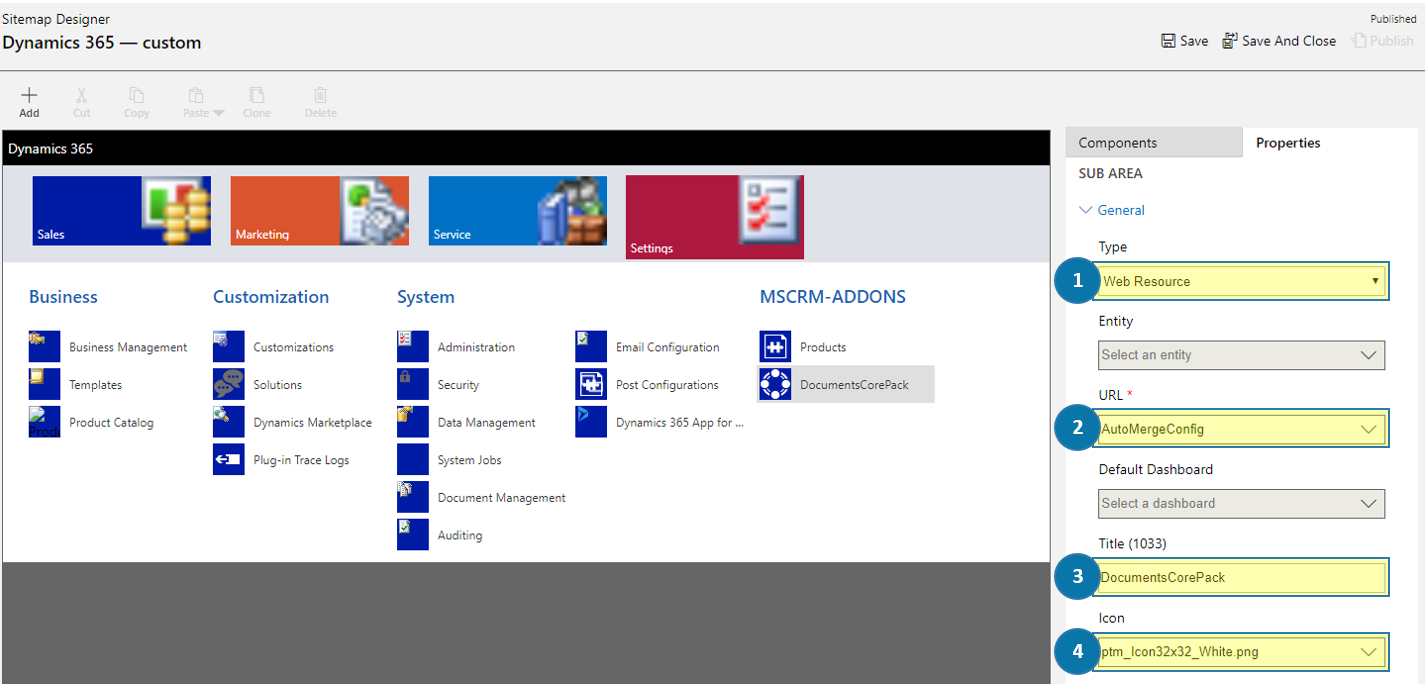Click the Customizations subarea icon
1425x684 pixels.
229,347
